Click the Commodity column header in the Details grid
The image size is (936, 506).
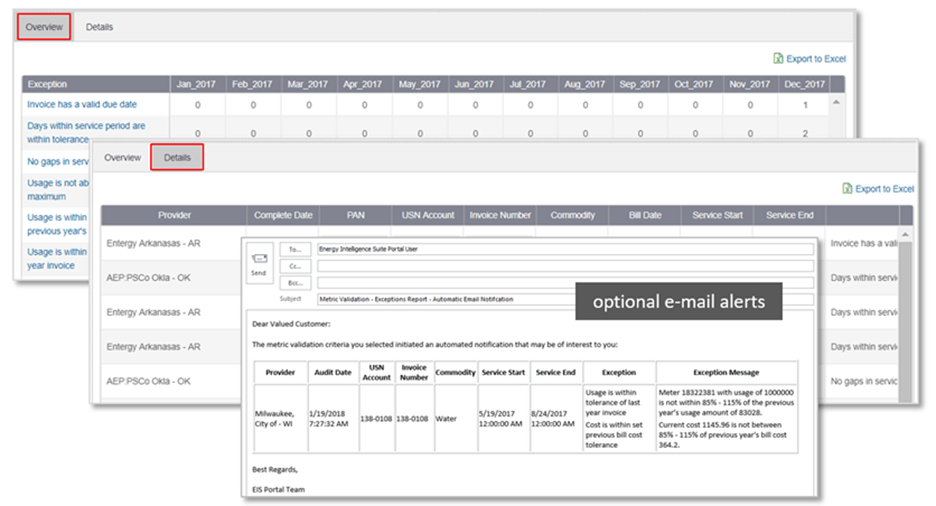point(572,215)
